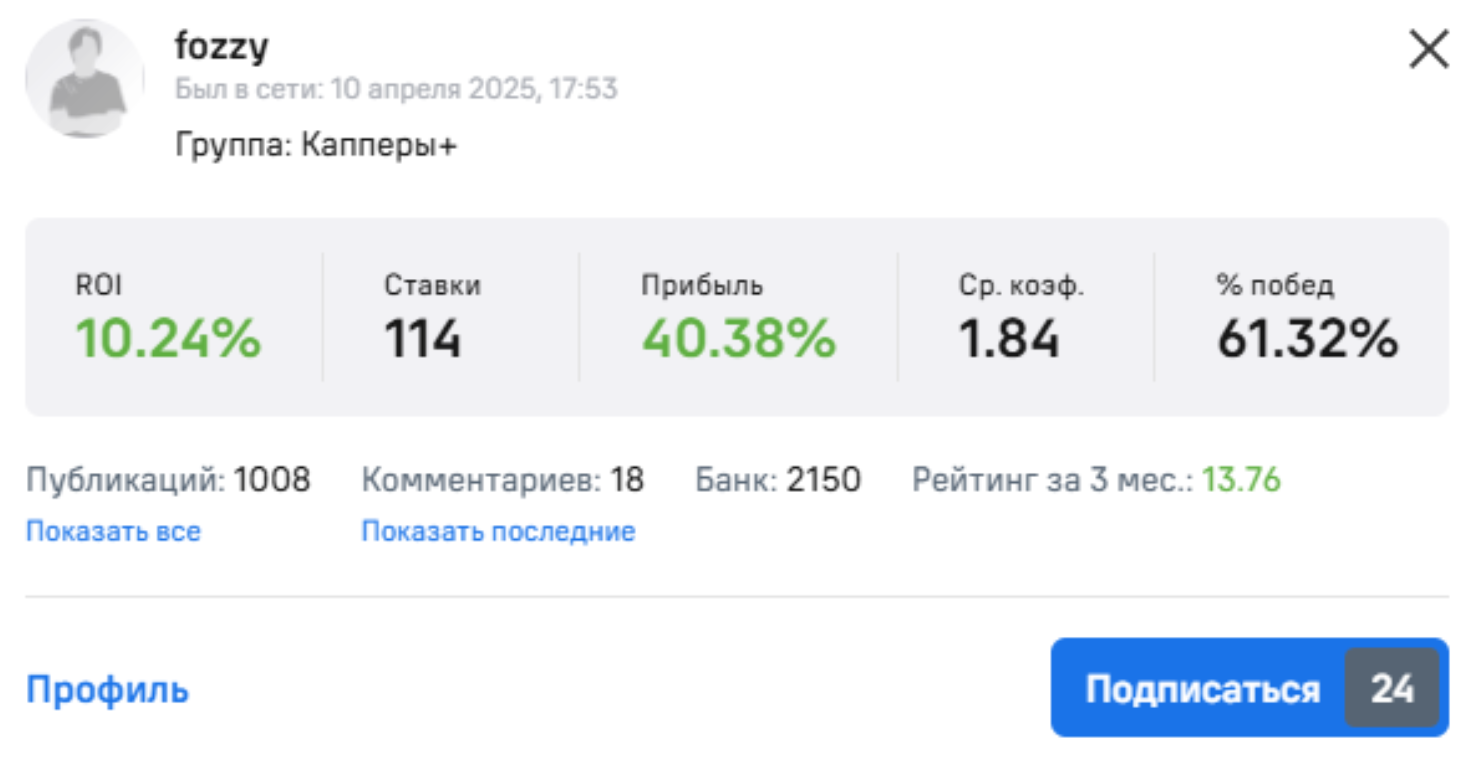Click the Рейтинг за 3 мес. label
The image size is (1482, 765).
pyautogui.click(x=1052, y=480)
